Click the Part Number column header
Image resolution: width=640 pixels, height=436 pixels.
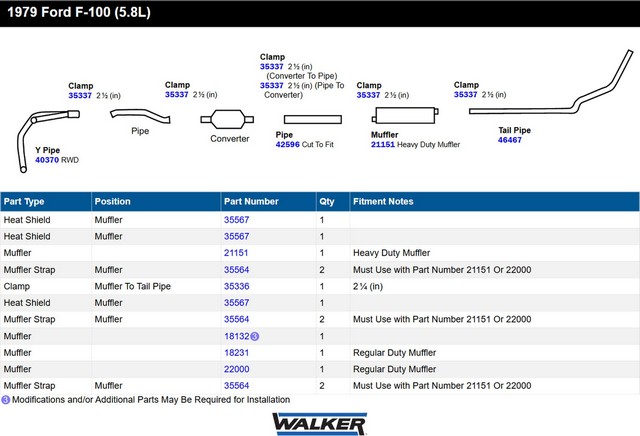269,202
